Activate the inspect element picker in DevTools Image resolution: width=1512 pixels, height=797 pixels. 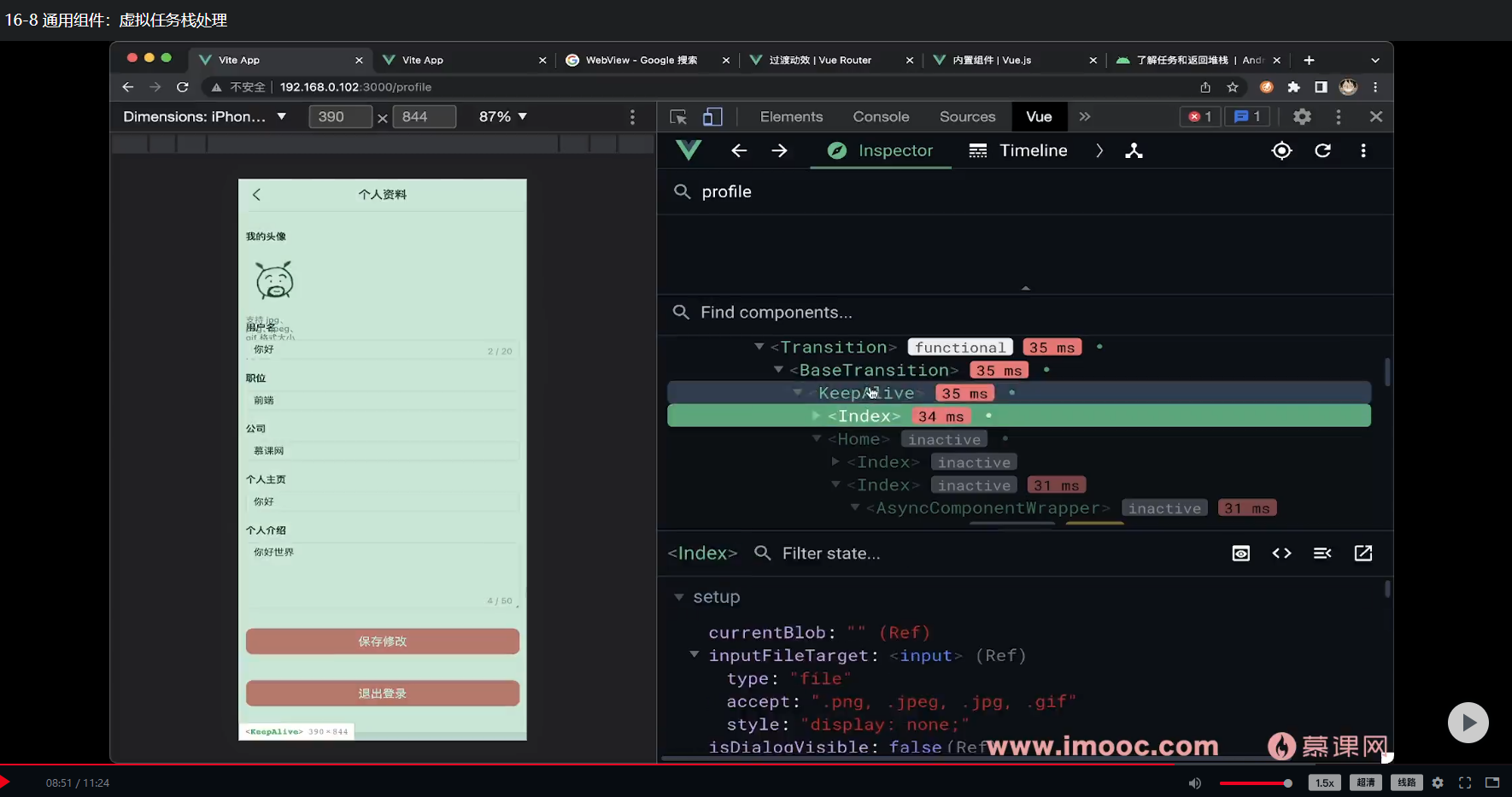point(678,117)
